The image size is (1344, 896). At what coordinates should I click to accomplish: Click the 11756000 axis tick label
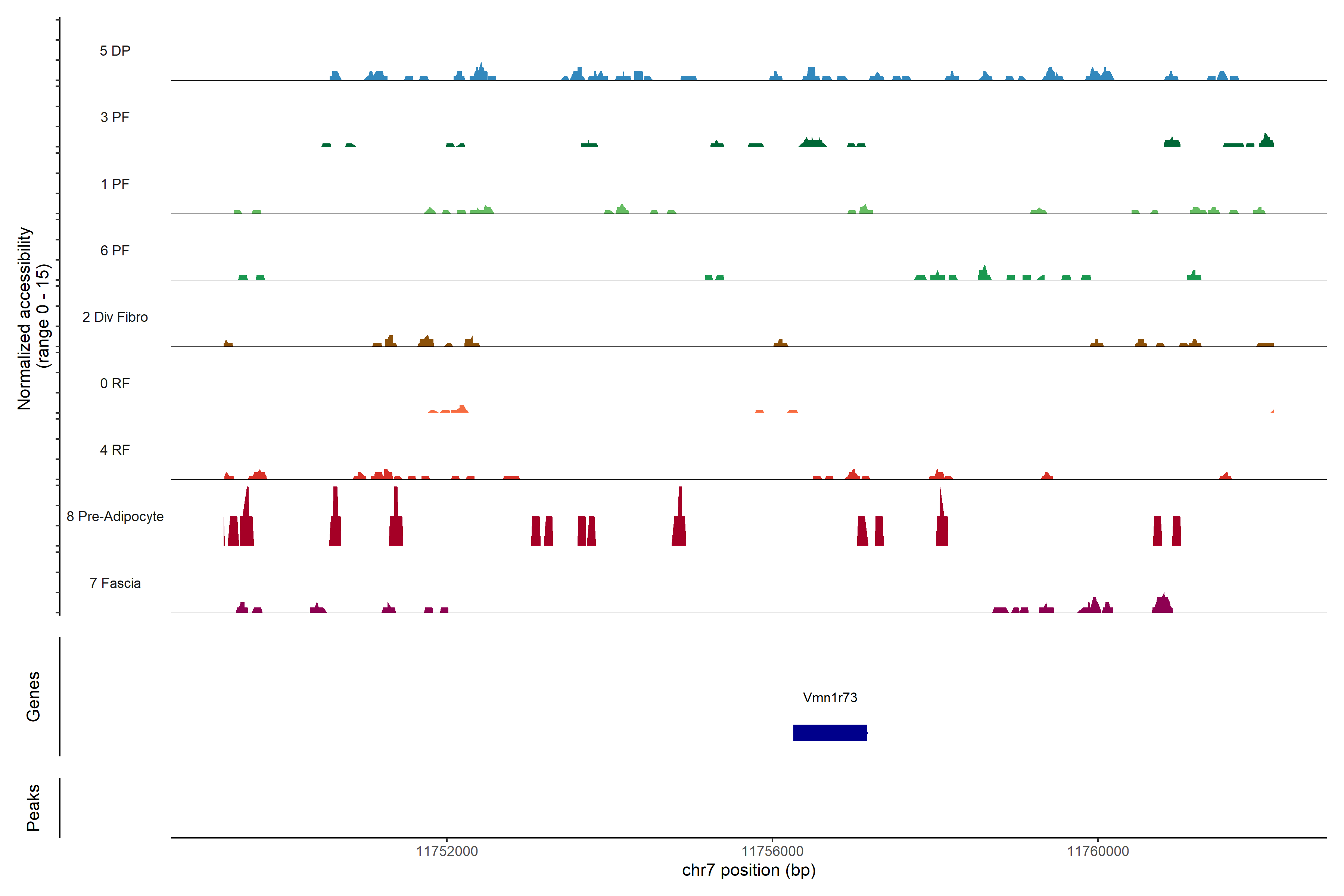tap(772, 851)
